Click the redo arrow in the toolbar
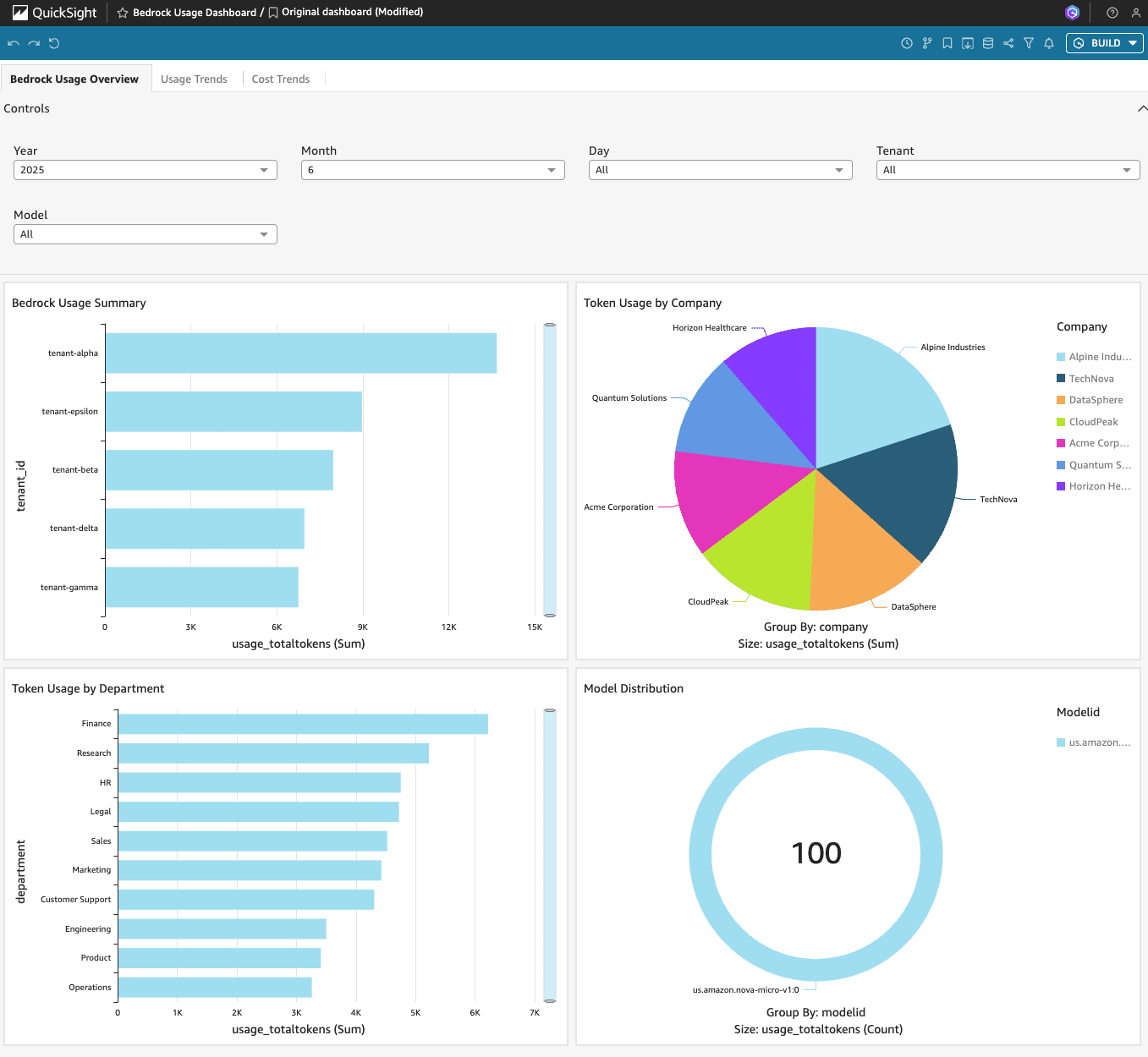The image size is (1148, 1057). tap(34, 43)
